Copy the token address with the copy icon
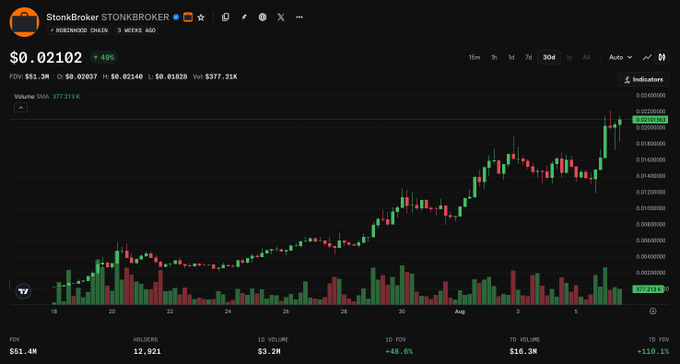Viewport: 680px width, 364px height. point(225,17)
